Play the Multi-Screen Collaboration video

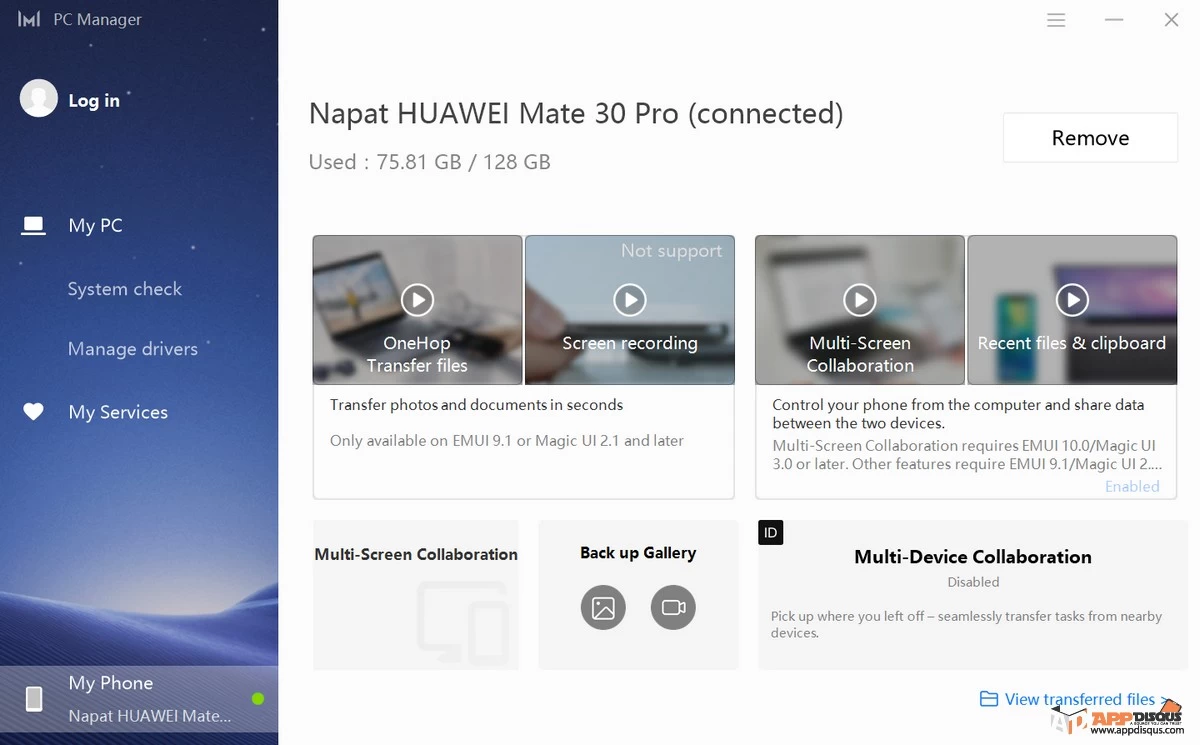tap(859, 299)
